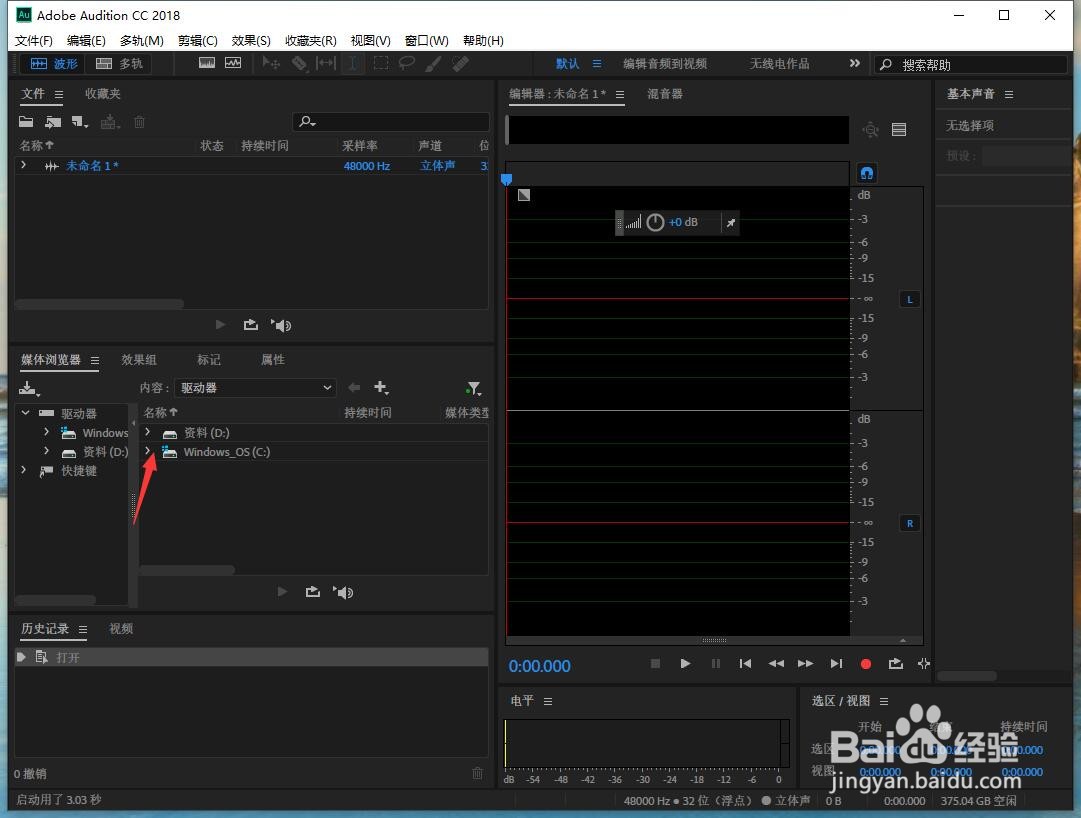Click the Stop transport button
Screen dimensions: 1081x818
click(x=656, y=664)
